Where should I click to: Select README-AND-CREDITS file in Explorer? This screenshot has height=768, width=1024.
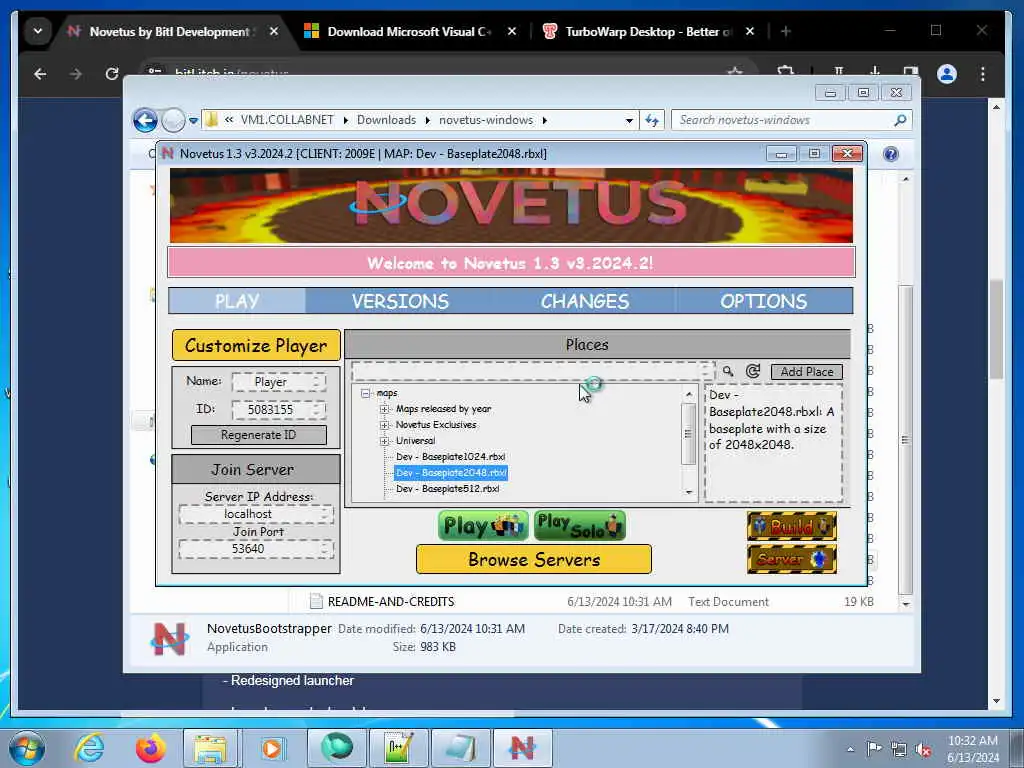(391, 601)
